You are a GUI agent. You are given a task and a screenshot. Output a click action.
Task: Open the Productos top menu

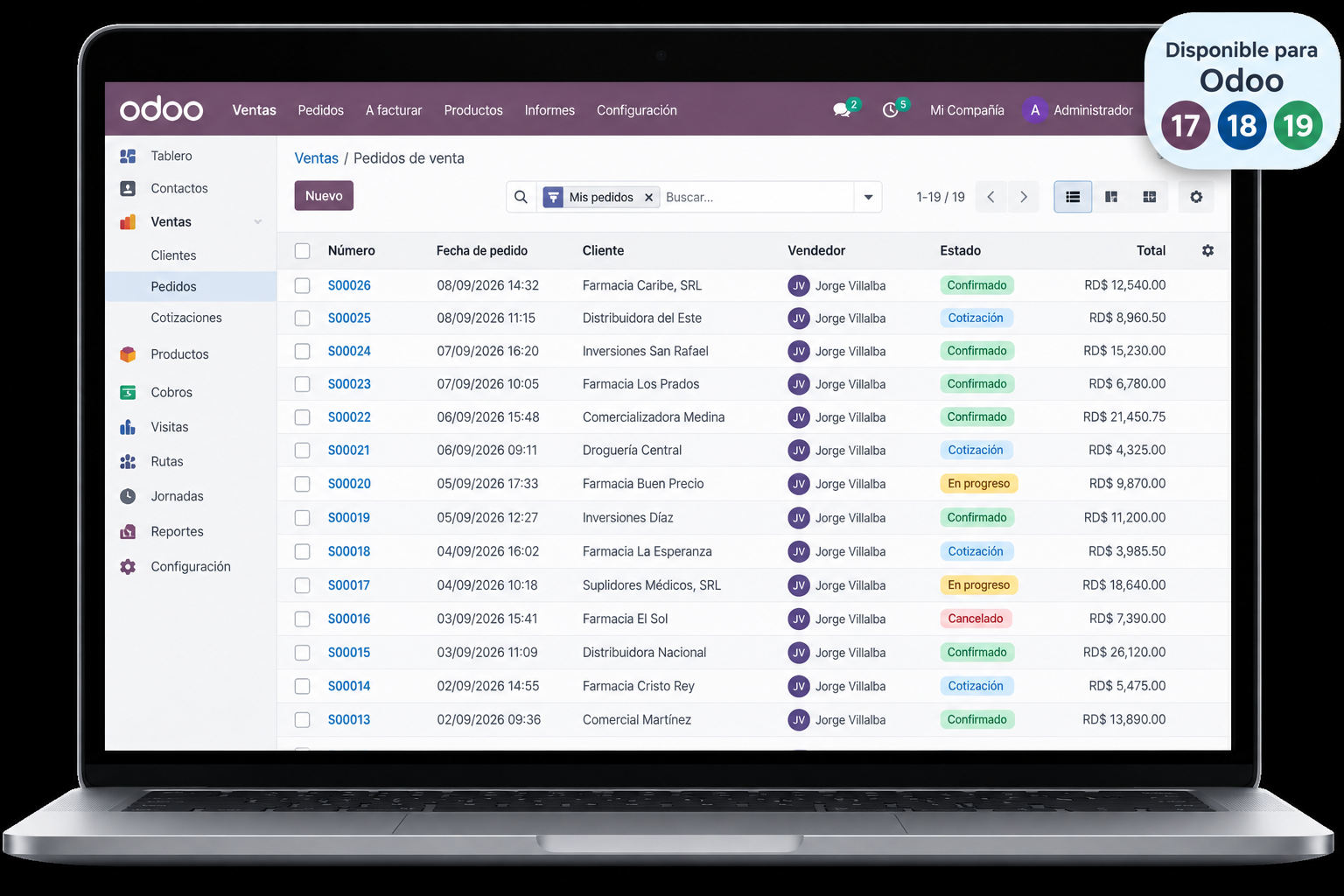tap(473, 110)
